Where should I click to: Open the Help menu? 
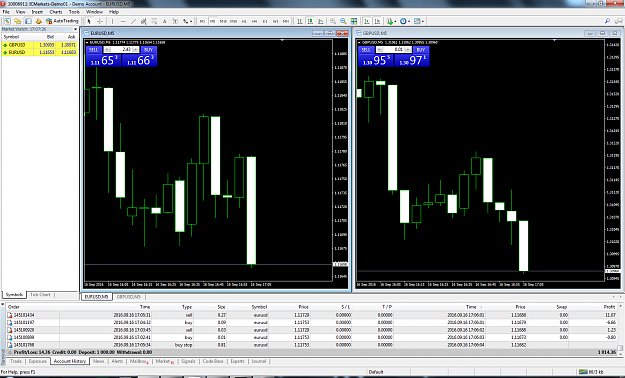(114, 12)
